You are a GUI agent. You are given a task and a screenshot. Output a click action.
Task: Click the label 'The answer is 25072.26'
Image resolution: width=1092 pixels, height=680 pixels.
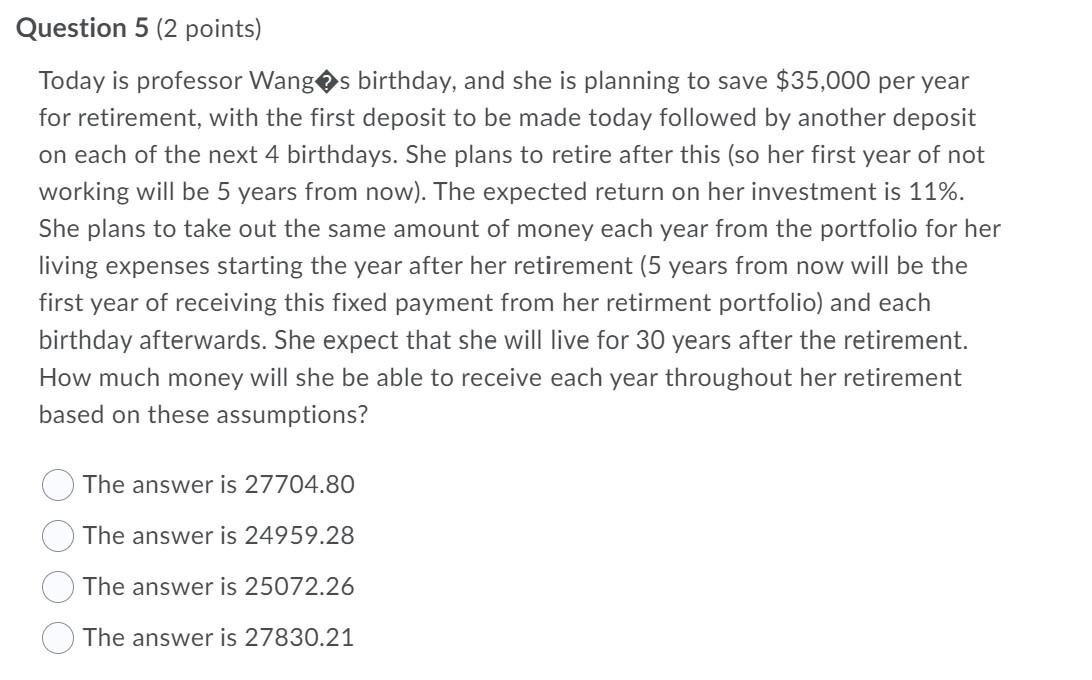[222, 587]
